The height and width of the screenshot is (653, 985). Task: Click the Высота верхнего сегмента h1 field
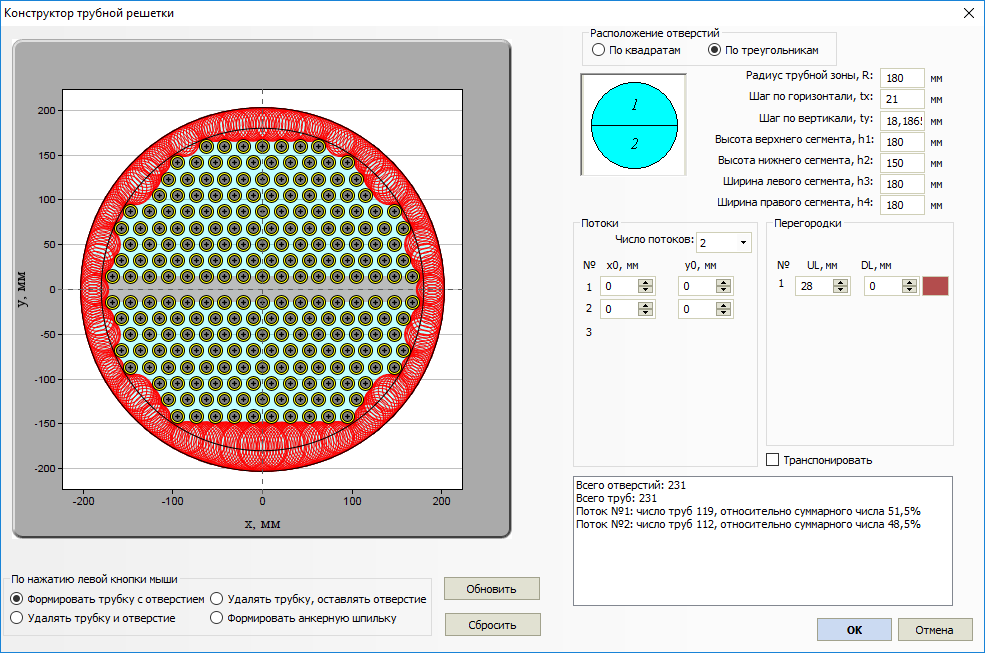click(x=902, y=142)
